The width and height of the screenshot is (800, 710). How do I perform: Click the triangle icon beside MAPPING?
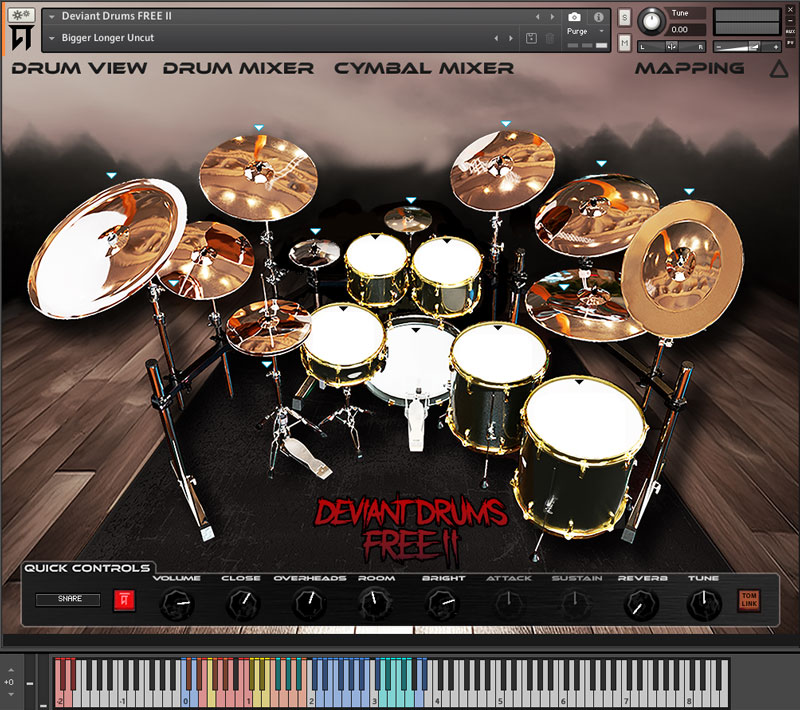click(x=779, y=68)
